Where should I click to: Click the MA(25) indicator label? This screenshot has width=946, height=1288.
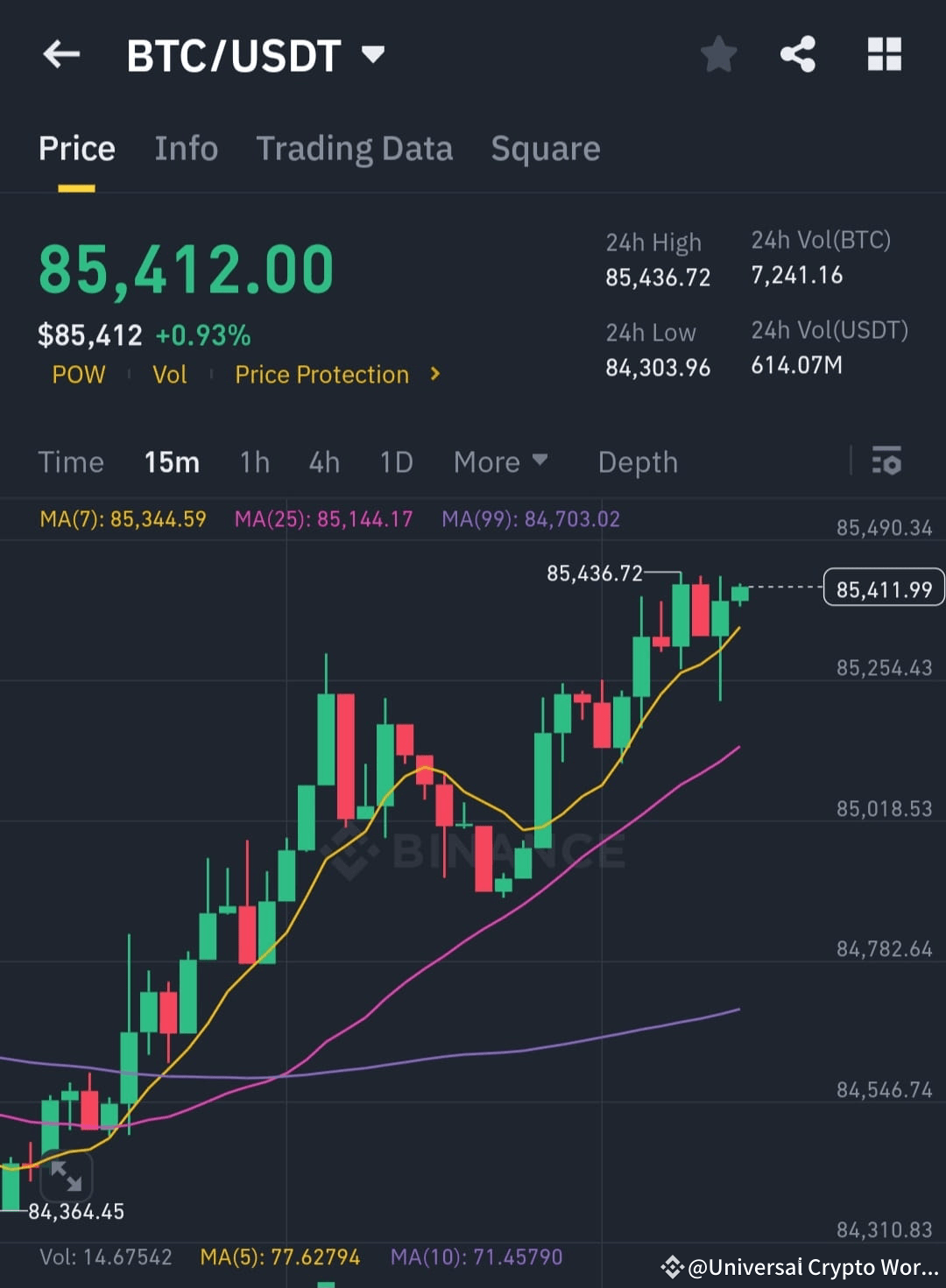(322, 518)
